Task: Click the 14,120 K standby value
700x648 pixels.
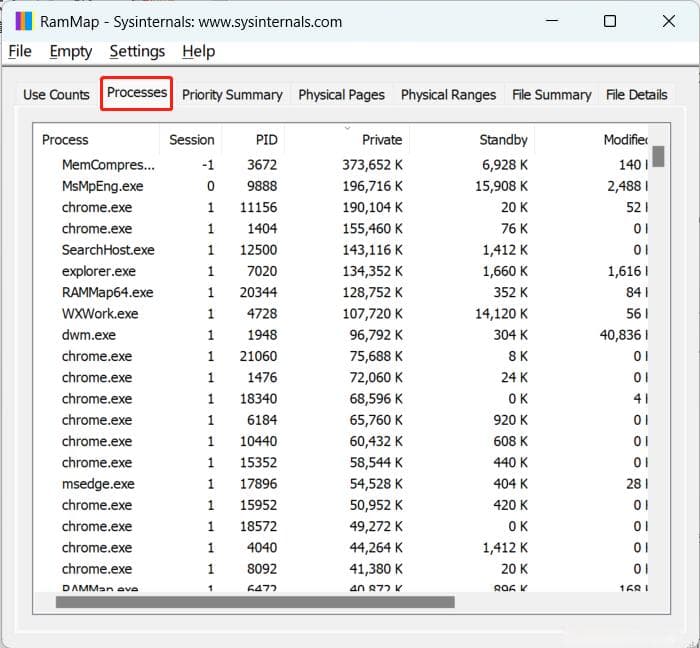Action: [x=501, y=314]
